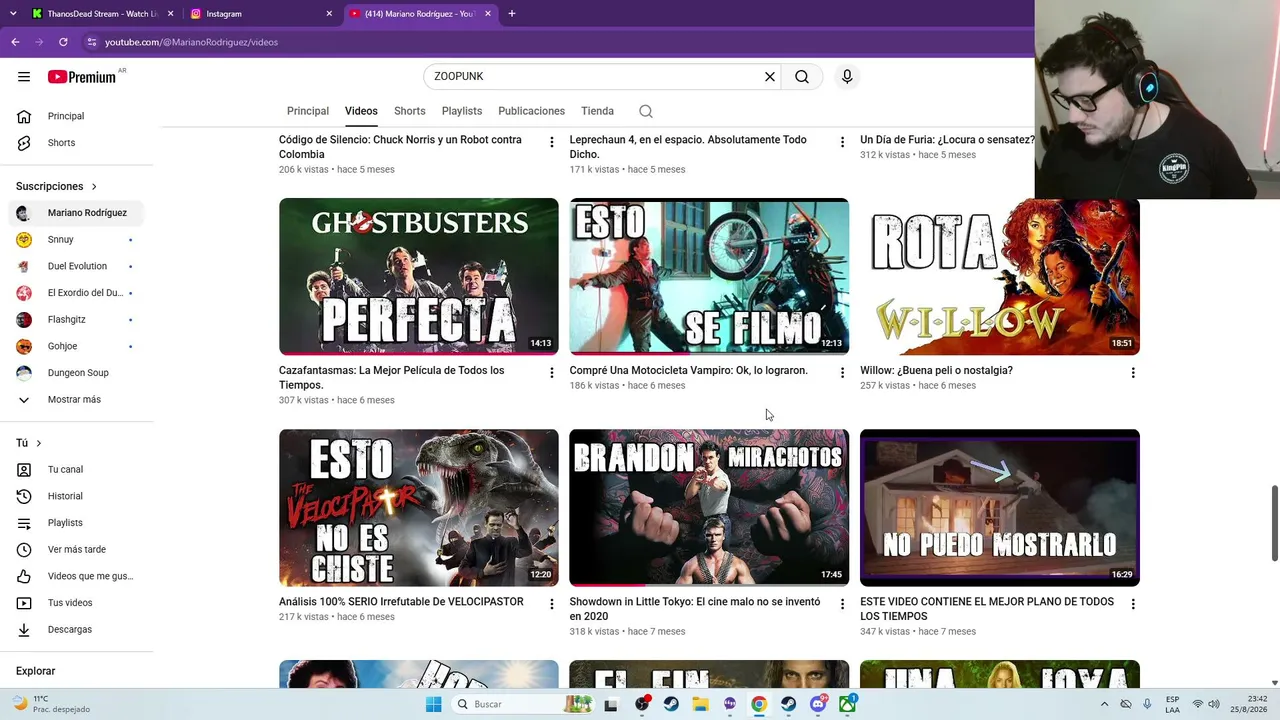The height and width of the screenshot is (720, 1280).
Task: Open options menu for Leprechaun 4 video
Action: [x=842, y=142]
